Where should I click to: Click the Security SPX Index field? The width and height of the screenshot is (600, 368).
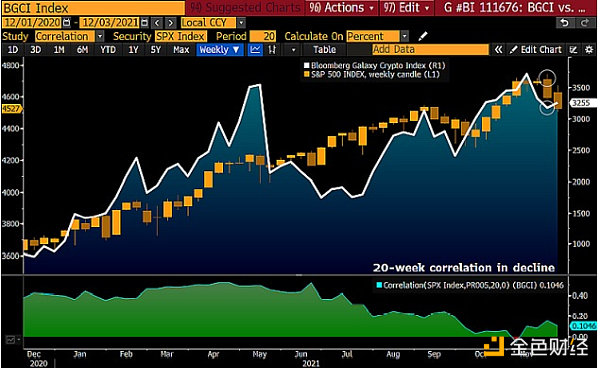181,36
